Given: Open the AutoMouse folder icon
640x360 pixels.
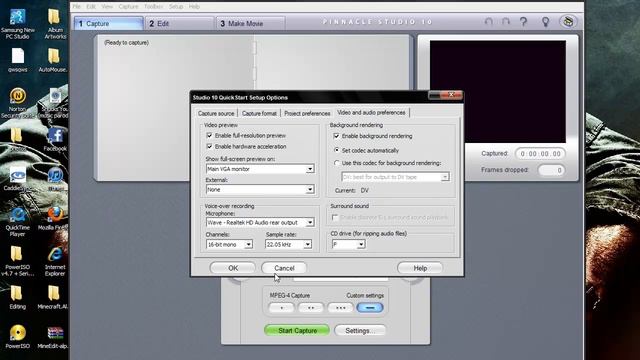Looking at the screenshot, I should tap(53, 60).
